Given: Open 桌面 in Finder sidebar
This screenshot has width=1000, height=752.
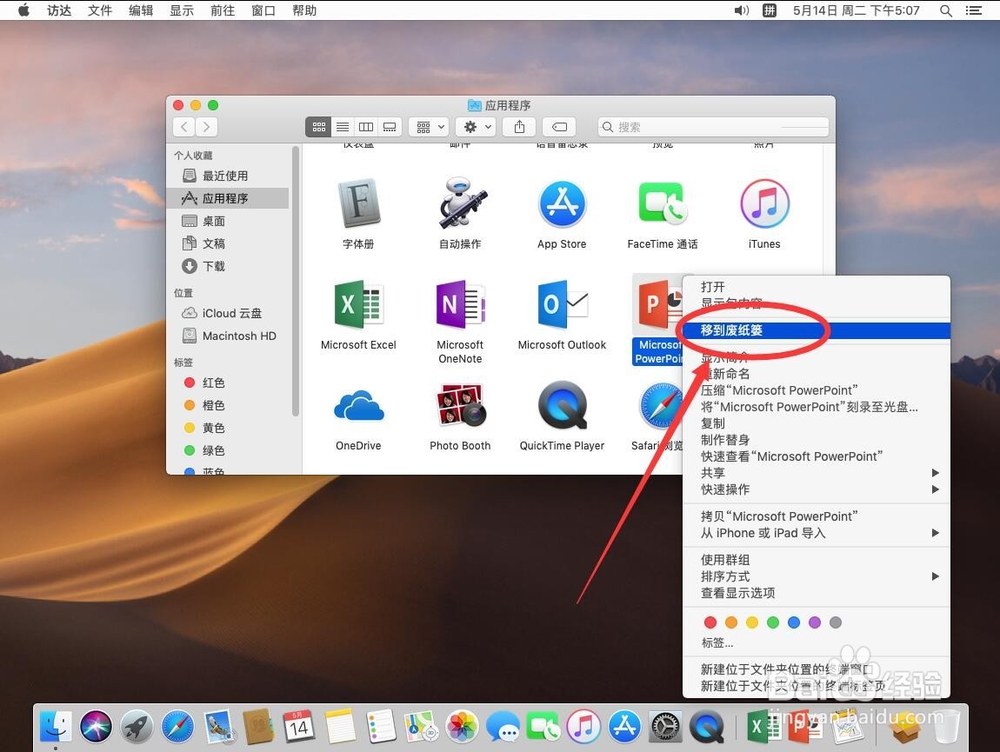Looking at the screenshot, I should tap(228, 221).
